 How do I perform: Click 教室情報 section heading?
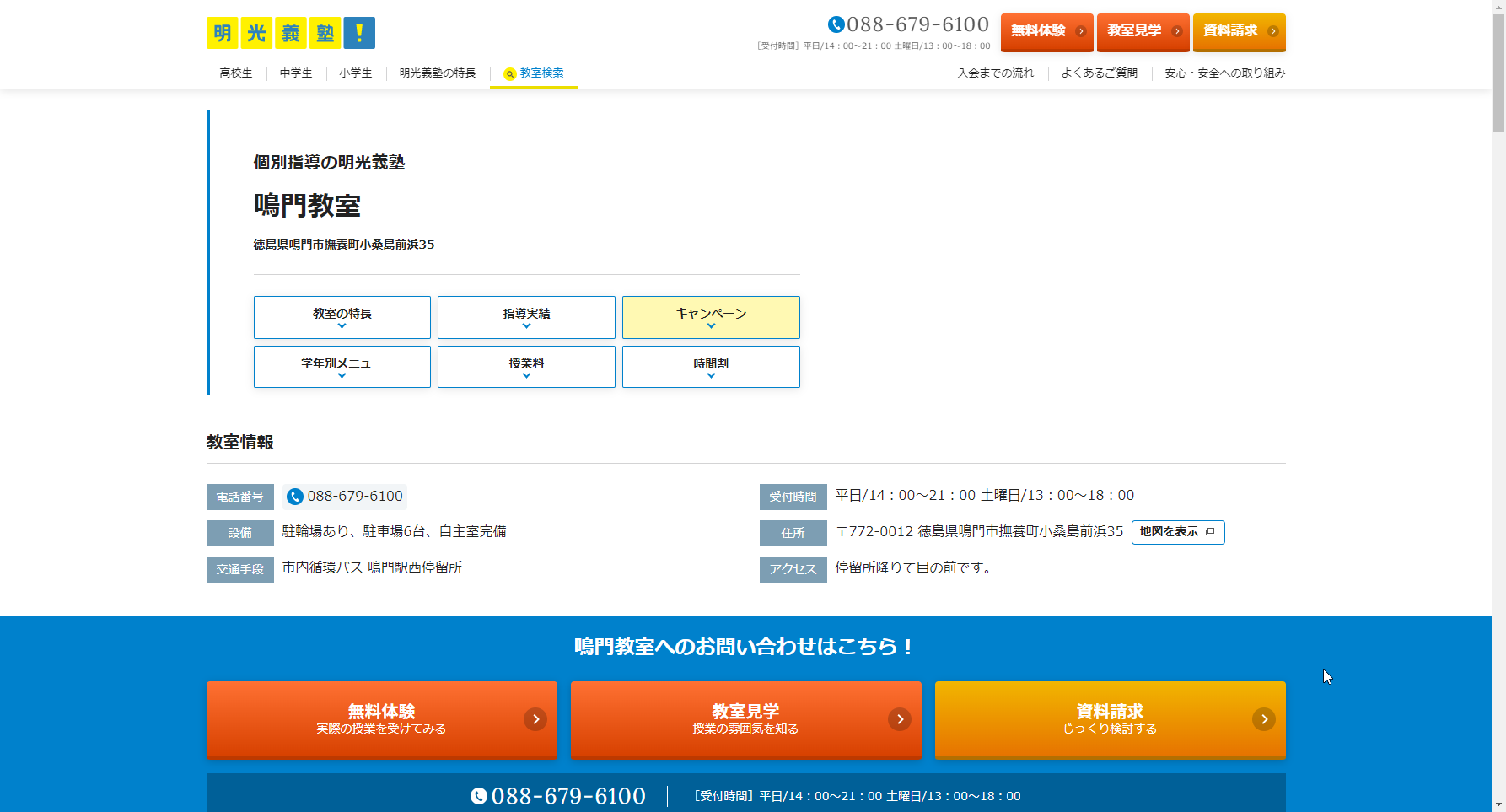(240, 442)
